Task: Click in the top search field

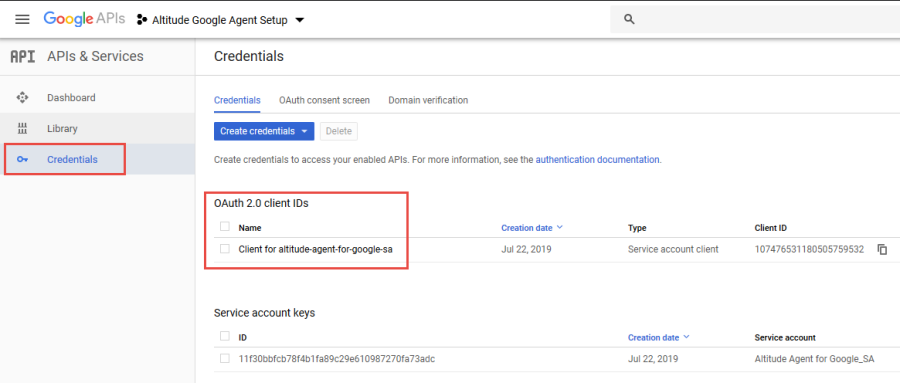Action: (755, 20)
